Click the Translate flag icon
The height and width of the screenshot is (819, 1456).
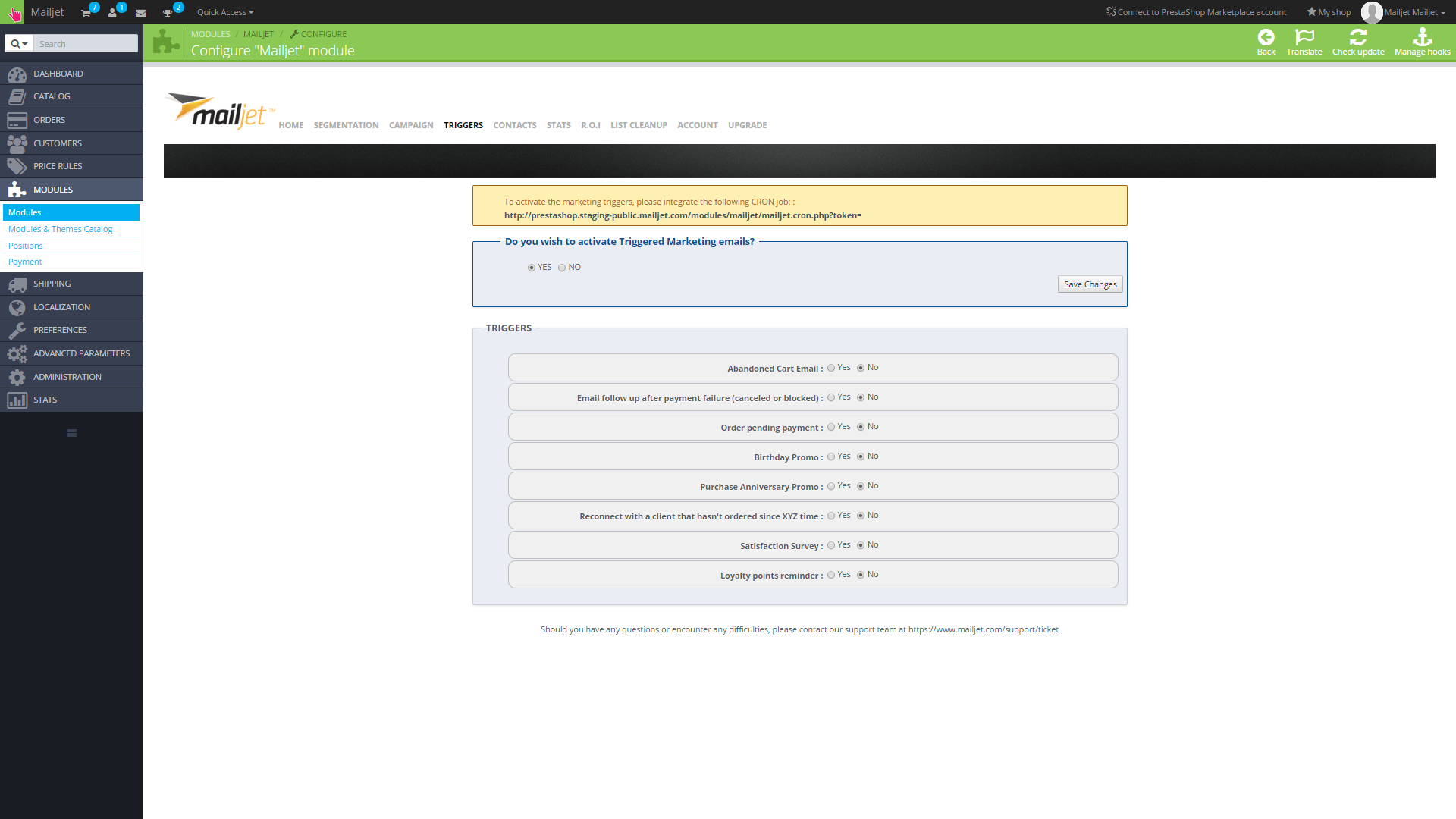tap(1304, 37)
